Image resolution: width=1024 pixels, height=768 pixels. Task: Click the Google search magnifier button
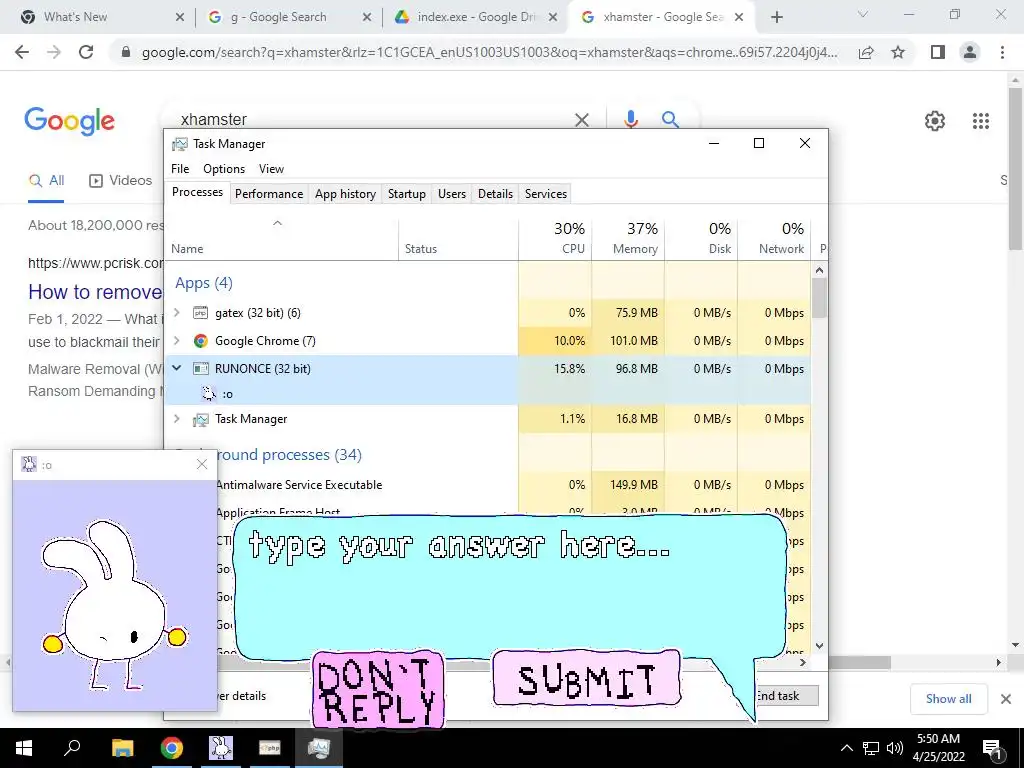(670, 120)
